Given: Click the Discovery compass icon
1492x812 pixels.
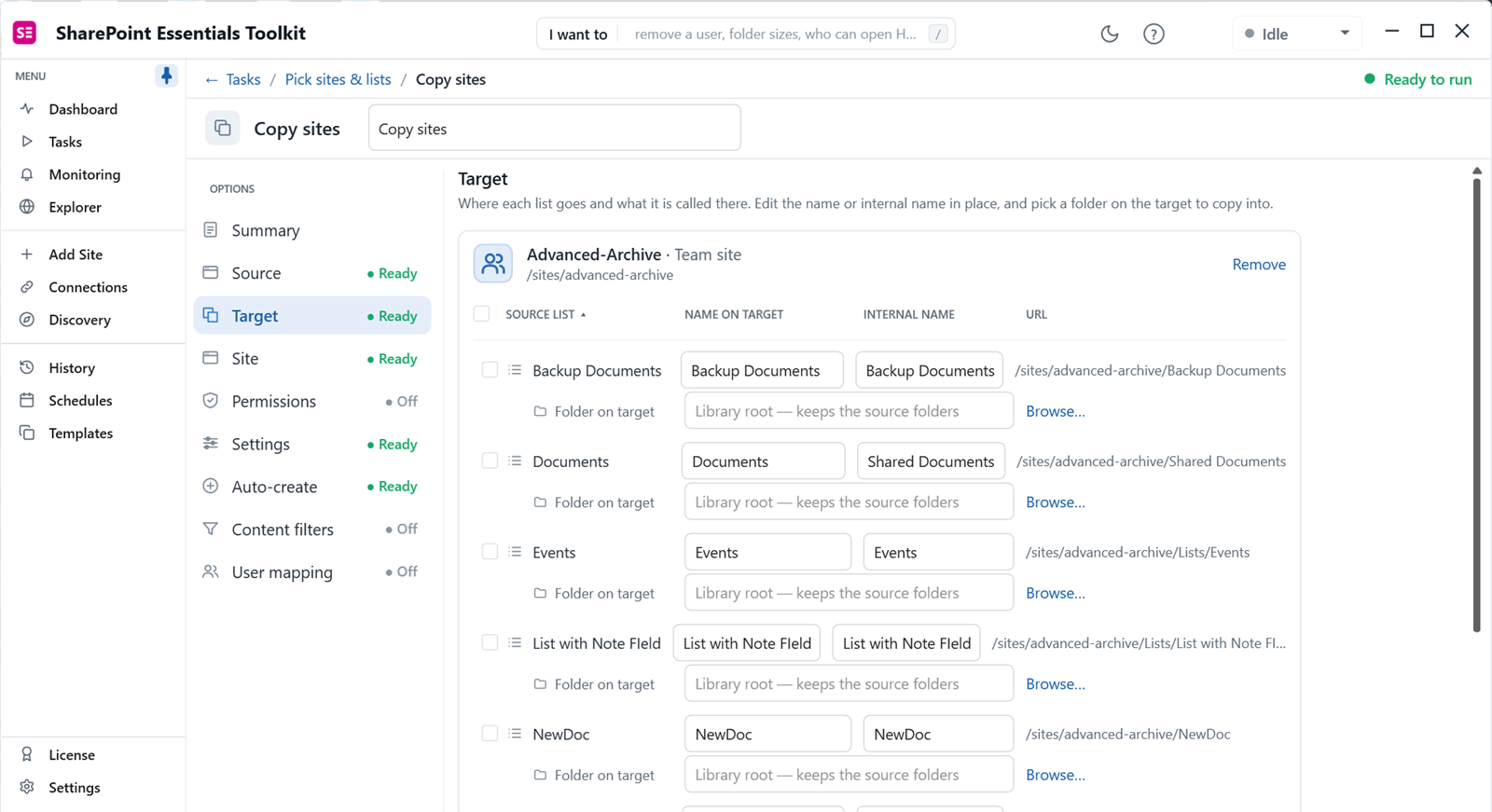Looking at the screenshot, I should [27, 320].
